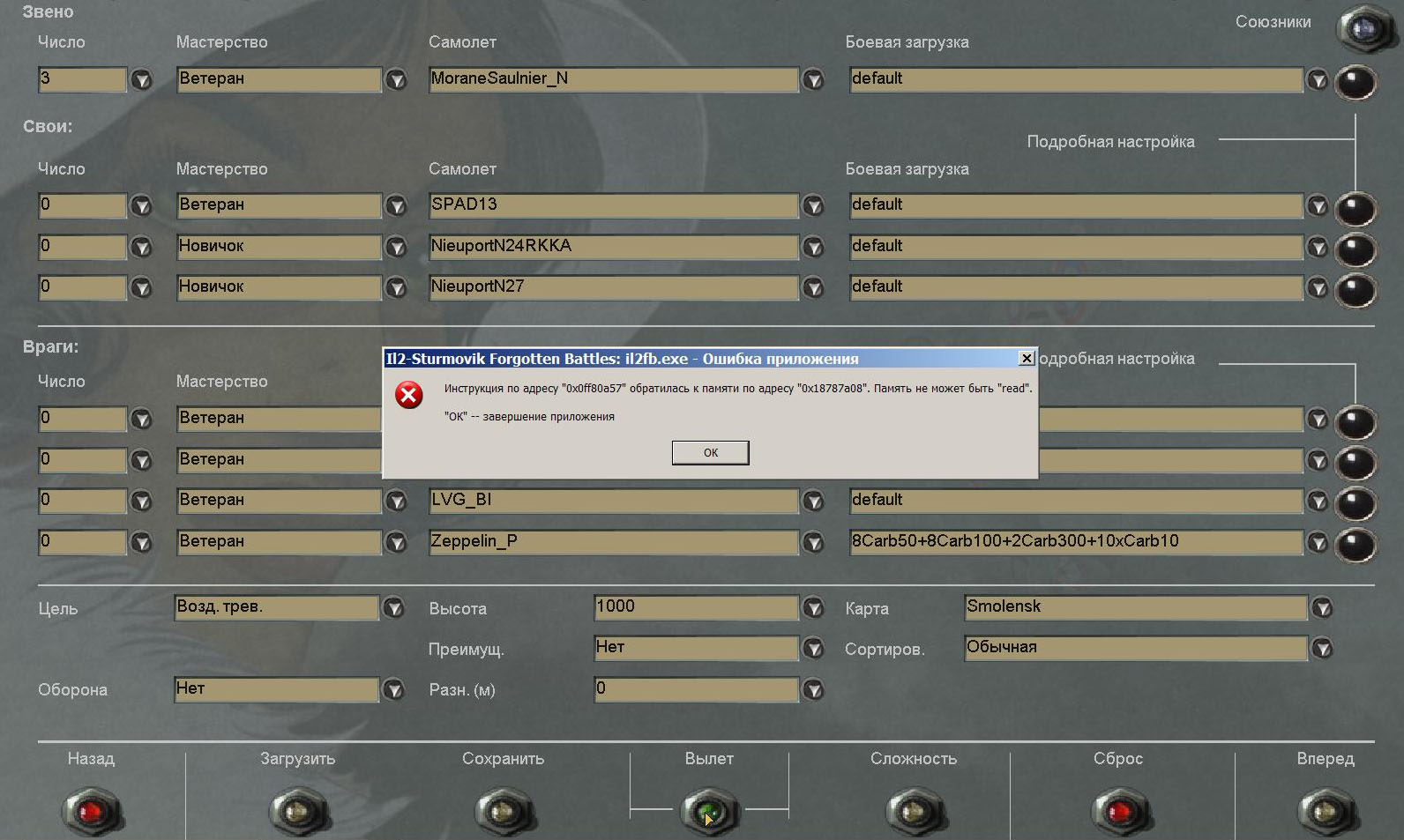Expand the aircraft dropdown arrow beside SPAD13
The width and height of the screenshot is (1404, 840).
[x=813, y=206]
